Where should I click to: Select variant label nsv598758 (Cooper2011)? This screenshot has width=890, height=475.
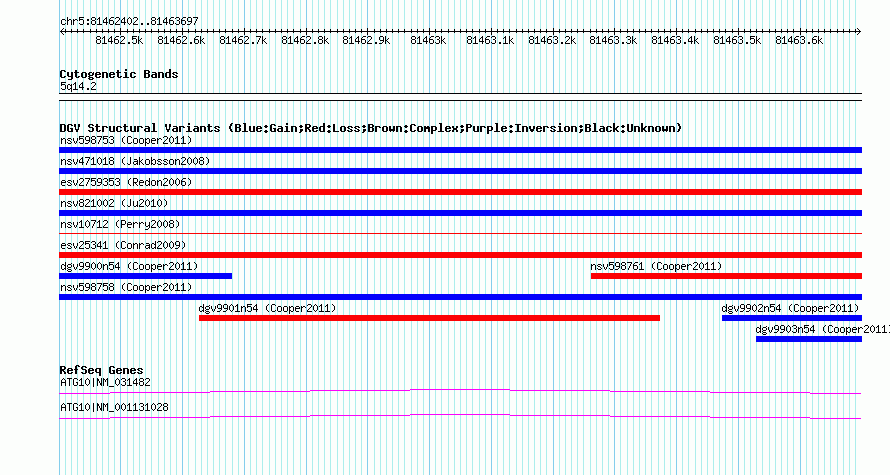(126, 287)
